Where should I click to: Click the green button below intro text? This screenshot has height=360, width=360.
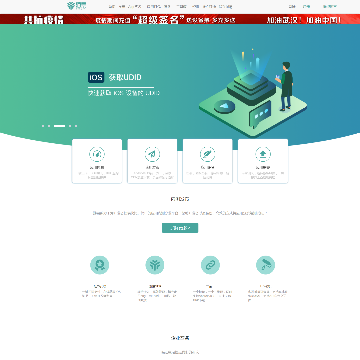[x=180, y=228]
